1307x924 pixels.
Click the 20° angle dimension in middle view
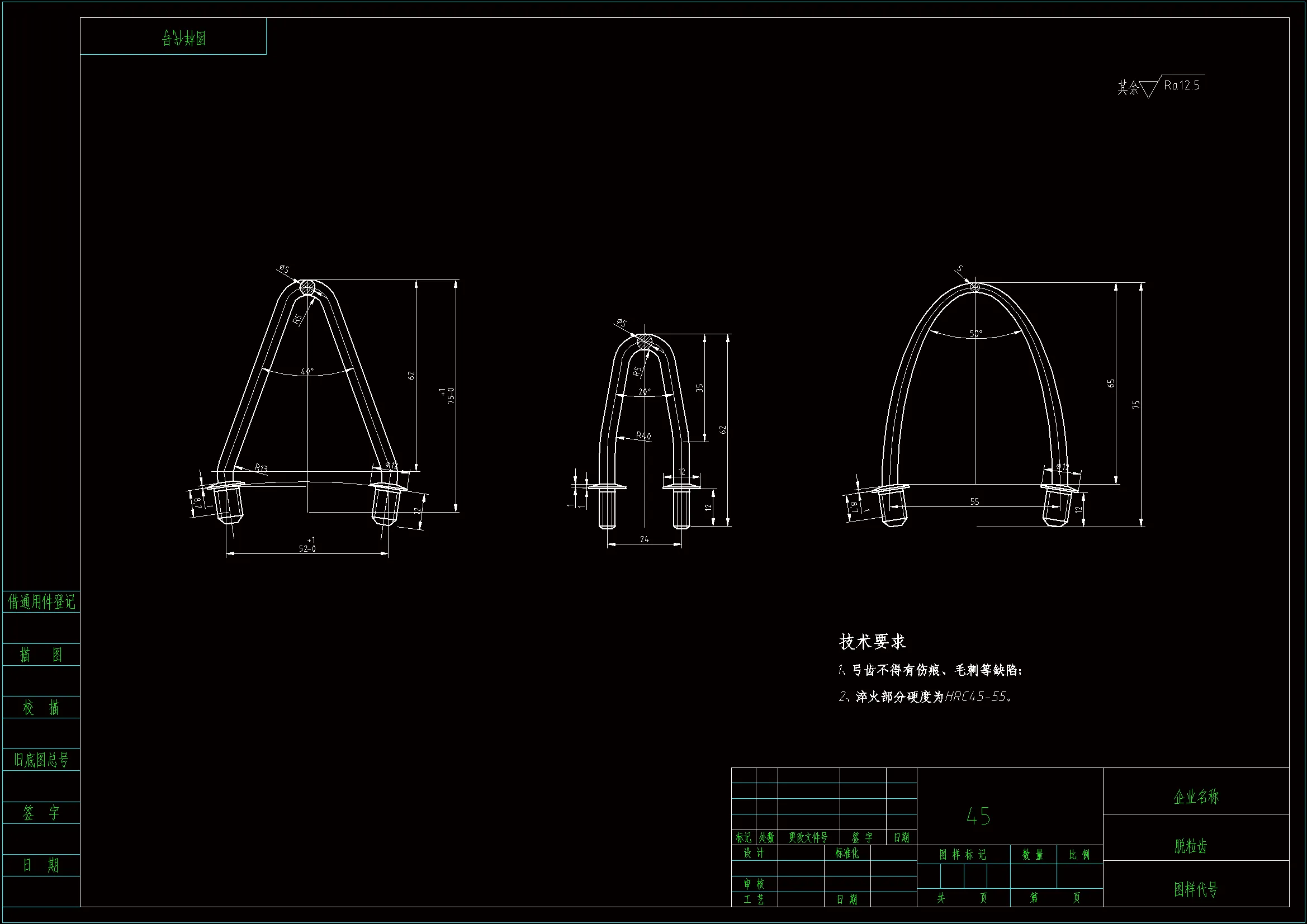coord(644,392)
